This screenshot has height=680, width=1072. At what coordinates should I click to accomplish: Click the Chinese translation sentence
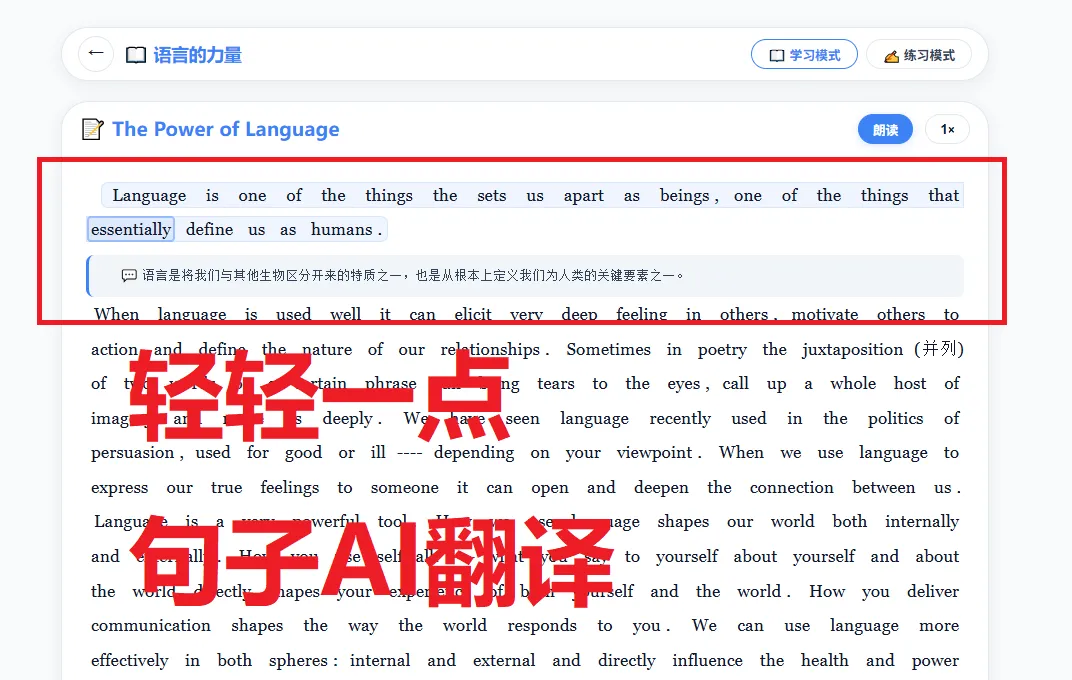click(412, 275)
